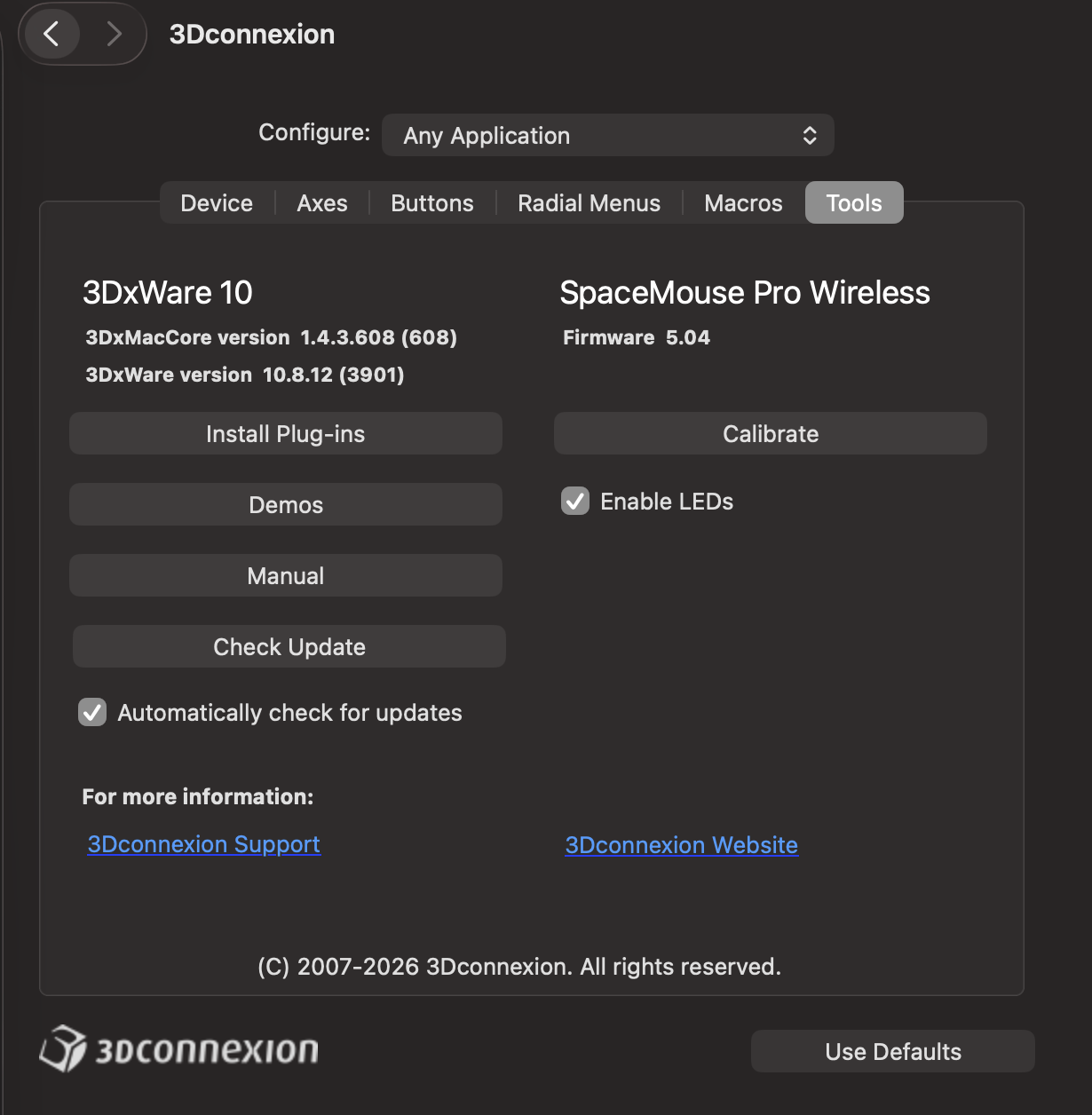Image resolution: width=1092 pixels, height=1115 pixels.
Task: Click the Install Plug-ins button
Action: [x=286, y=433]
